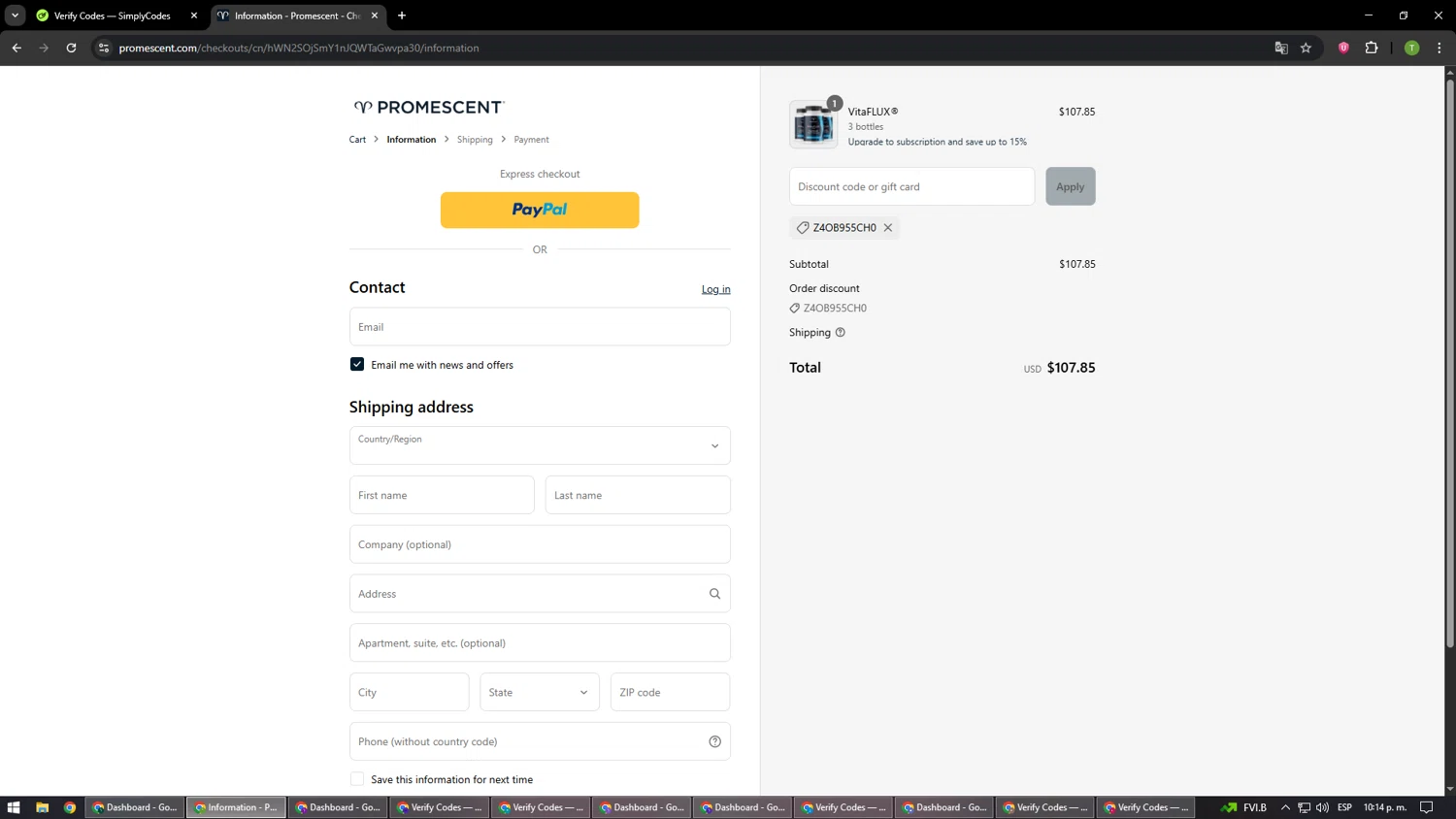Image resolution: width=1456 pixels, height=819 pixels.
Task: Click the taskbar clock
Action: click(x=1385, y=807)
